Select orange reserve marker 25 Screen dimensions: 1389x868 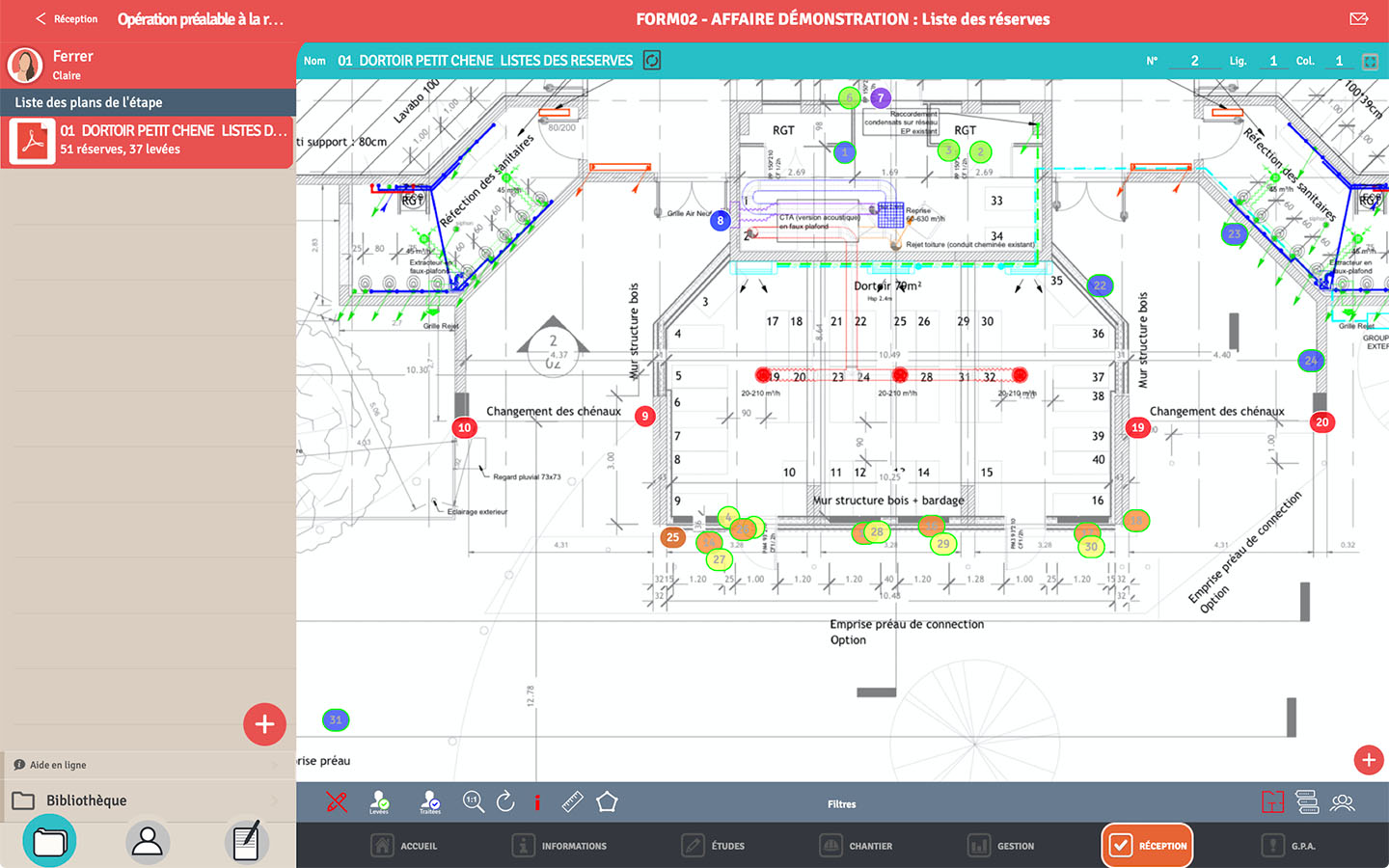click(x=672, y=537)
